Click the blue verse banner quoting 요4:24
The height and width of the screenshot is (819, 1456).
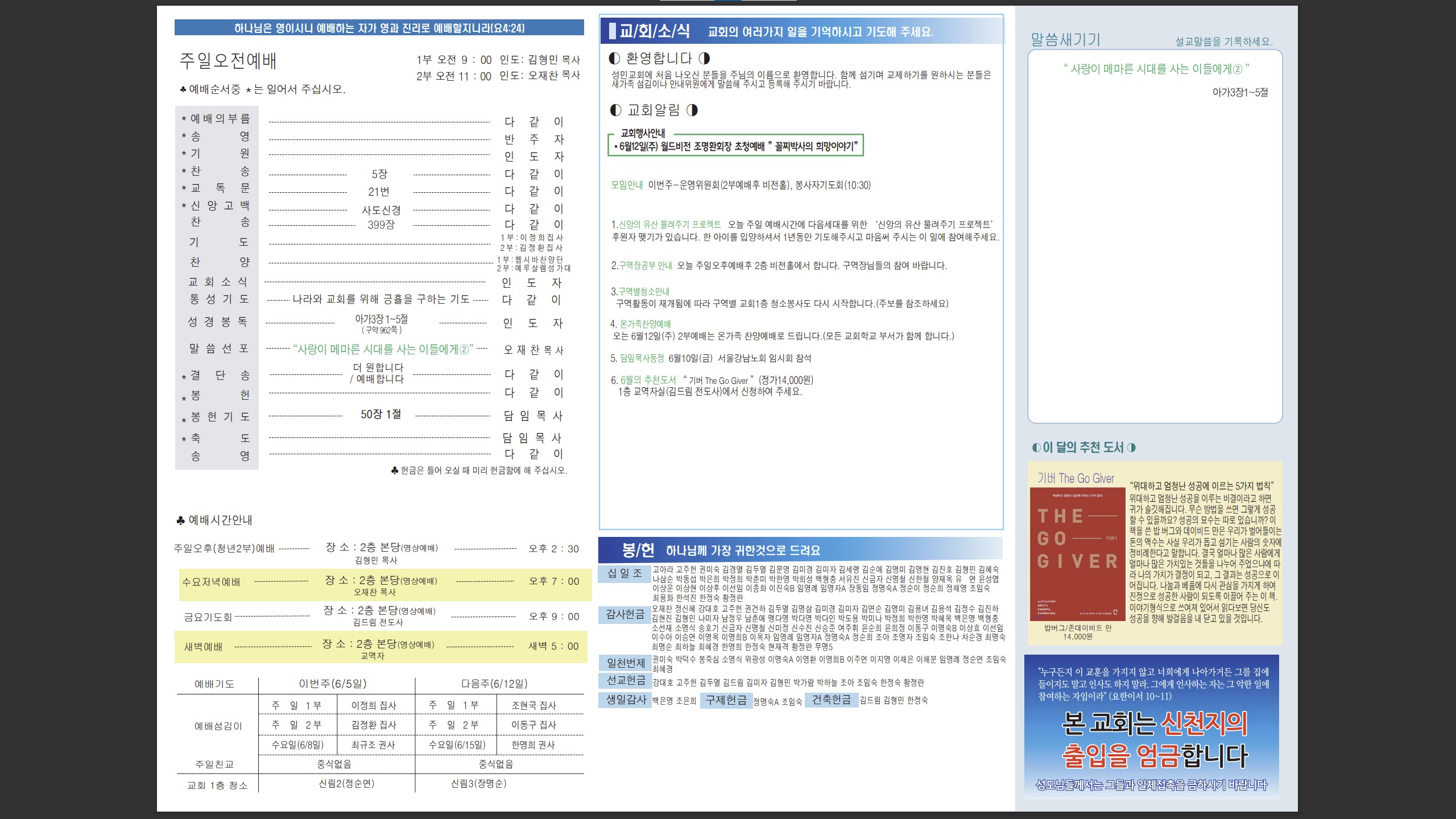click(379, 28)
